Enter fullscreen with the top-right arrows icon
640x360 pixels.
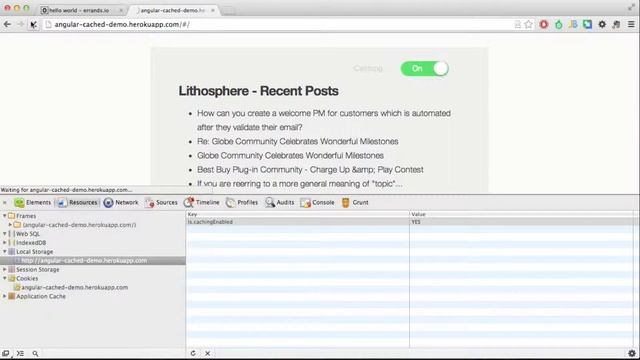coord(631,7)
